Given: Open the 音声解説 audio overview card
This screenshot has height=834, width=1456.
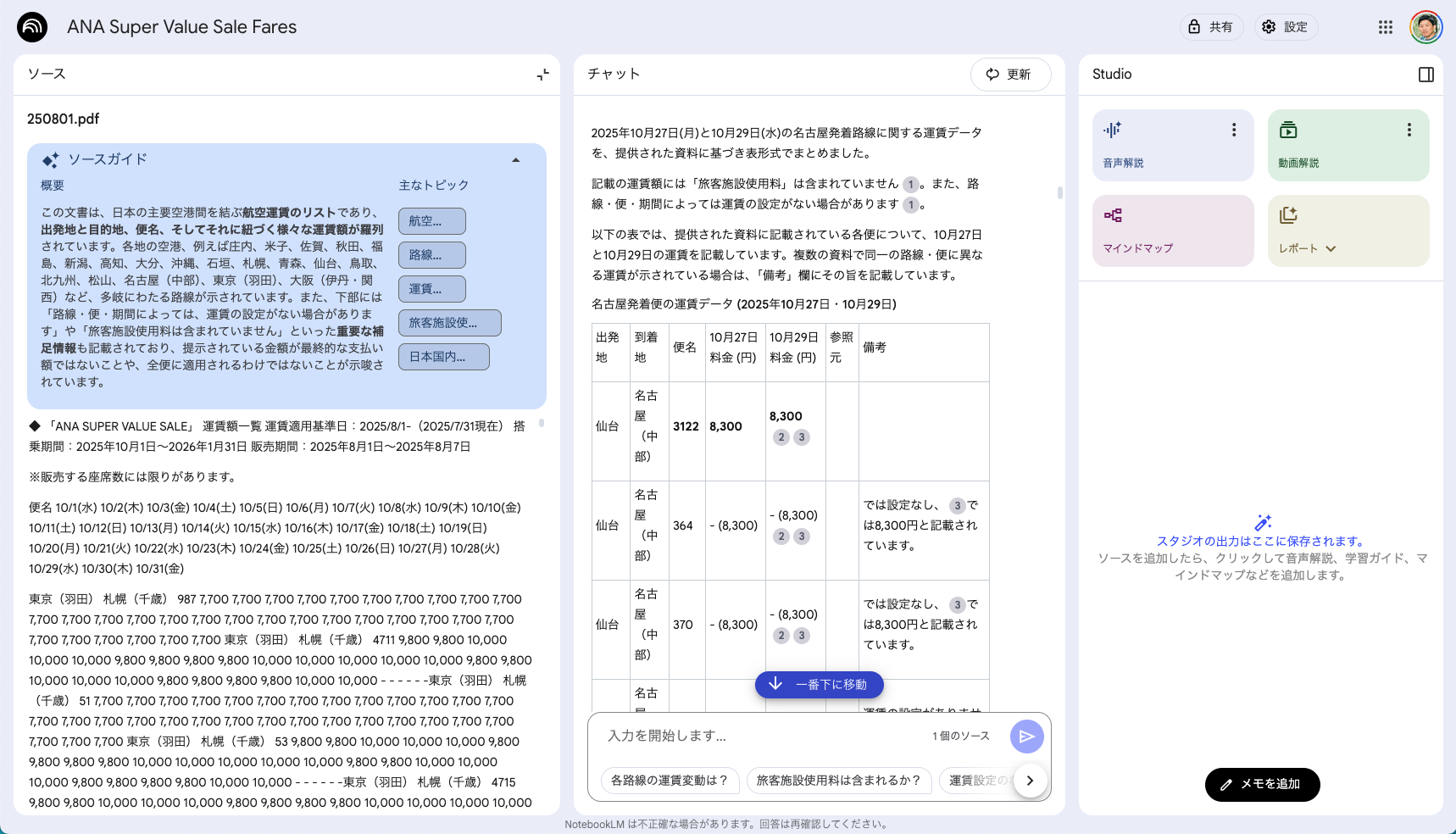Looking at the screenshot, I should [1173, 145].
